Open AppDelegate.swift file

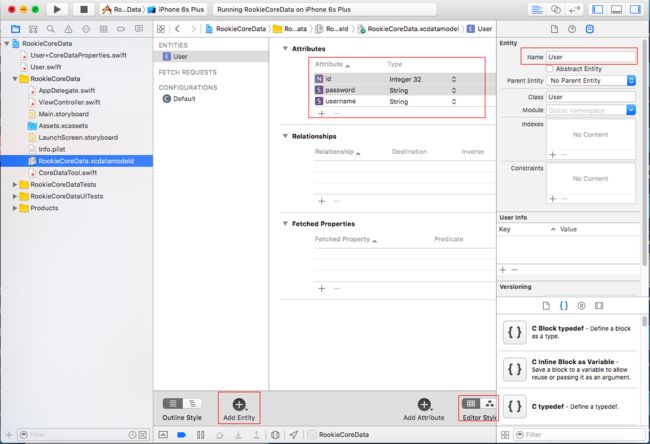[66, 90]
